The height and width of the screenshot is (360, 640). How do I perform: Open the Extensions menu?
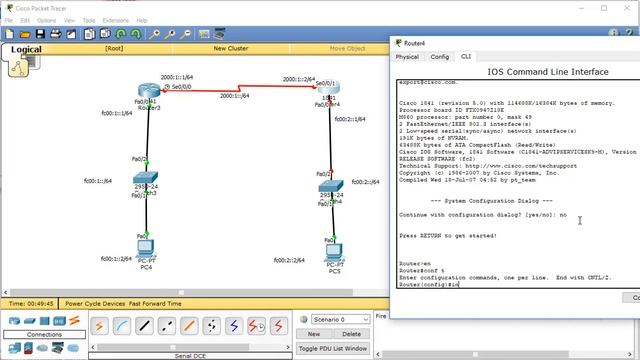[116, 20]
